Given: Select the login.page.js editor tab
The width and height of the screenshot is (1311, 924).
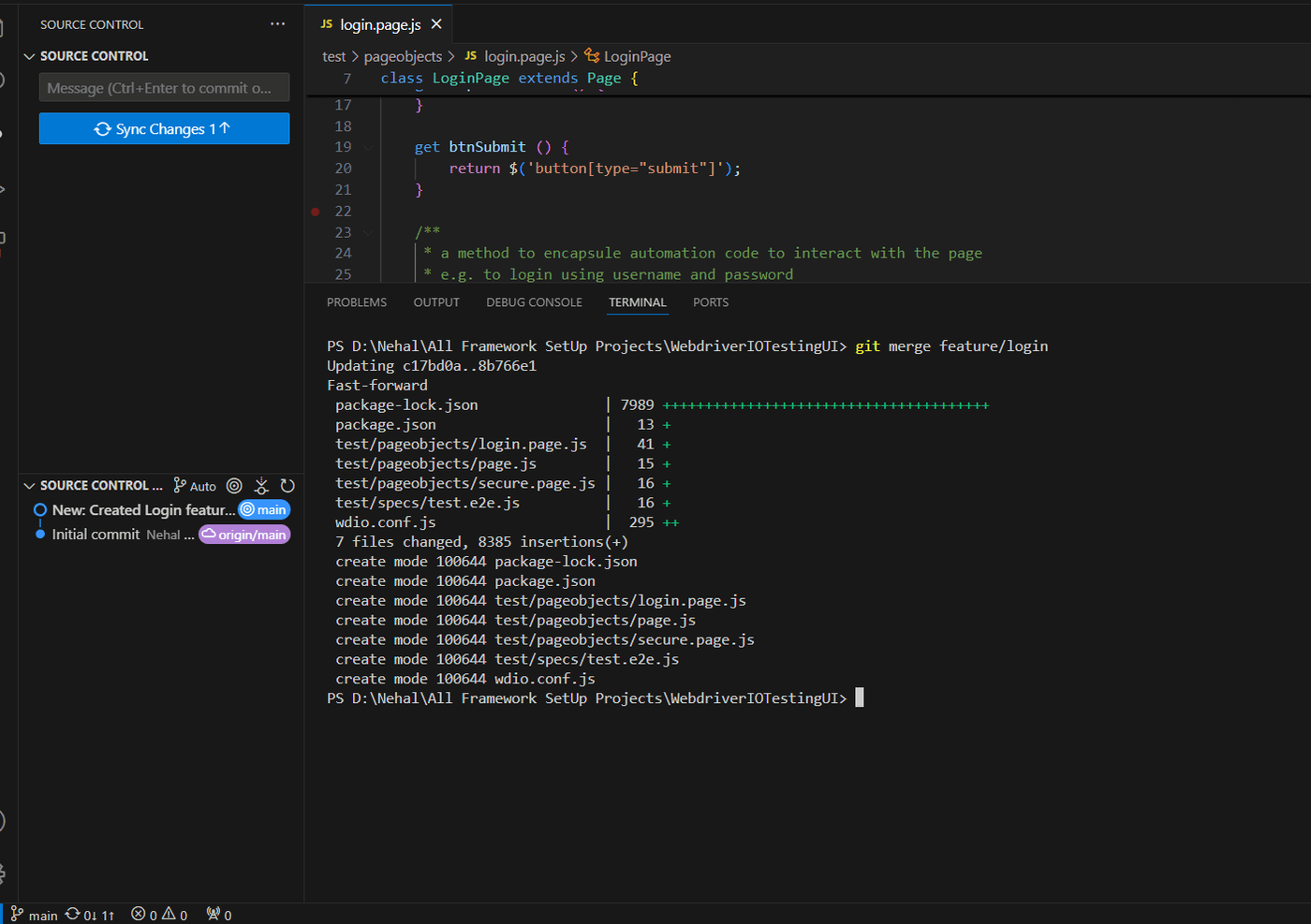Looking at the screenshot, I should pos(379,24).
